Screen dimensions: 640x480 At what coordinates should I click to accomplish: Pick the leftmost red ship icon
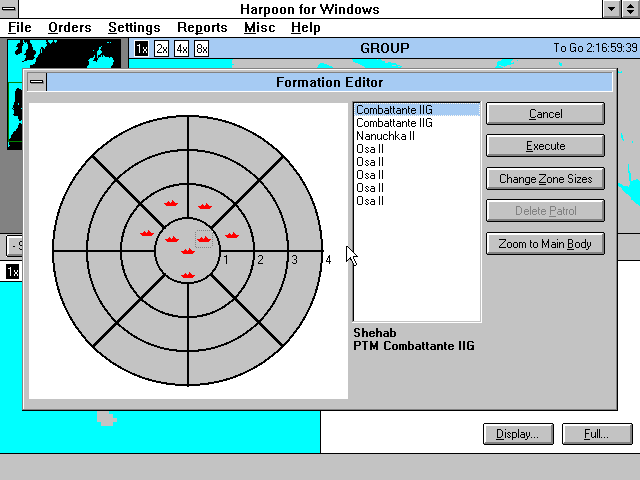[147, 233]
